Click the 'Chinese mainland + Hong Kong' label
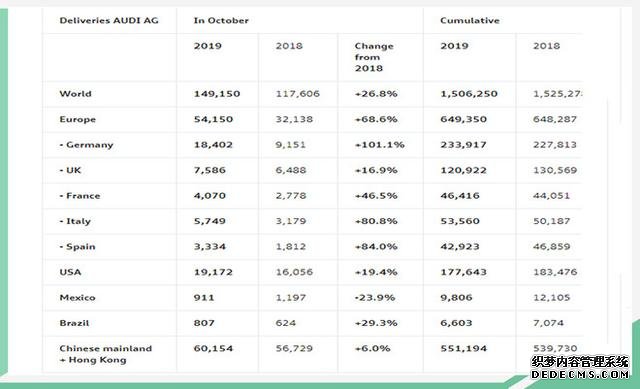Image resolution: width=640 pixels, height=389 pixels. 105,354
